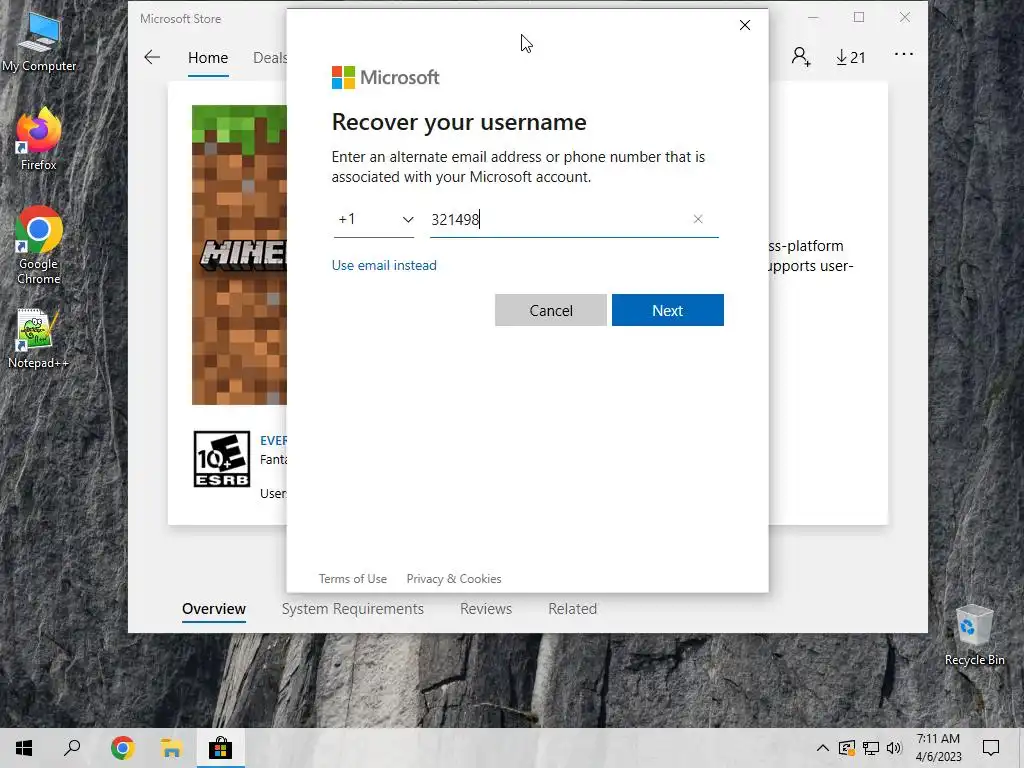Select the Related tab
The image size is (1024, 768).
[x=572, y=609]
